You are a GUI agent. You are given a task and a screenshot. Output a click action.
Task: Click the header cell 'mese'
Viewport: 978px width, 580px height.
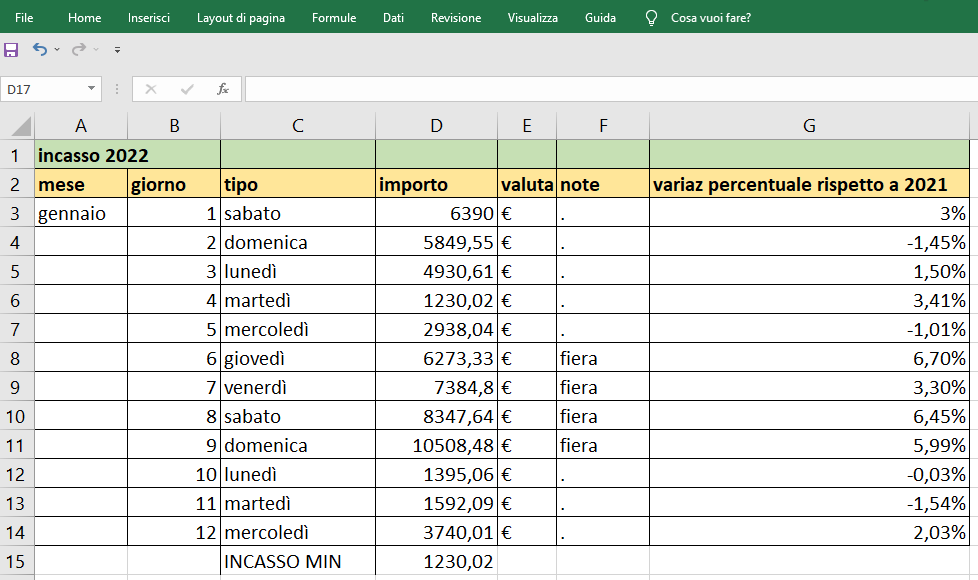[x=81, y=184]
